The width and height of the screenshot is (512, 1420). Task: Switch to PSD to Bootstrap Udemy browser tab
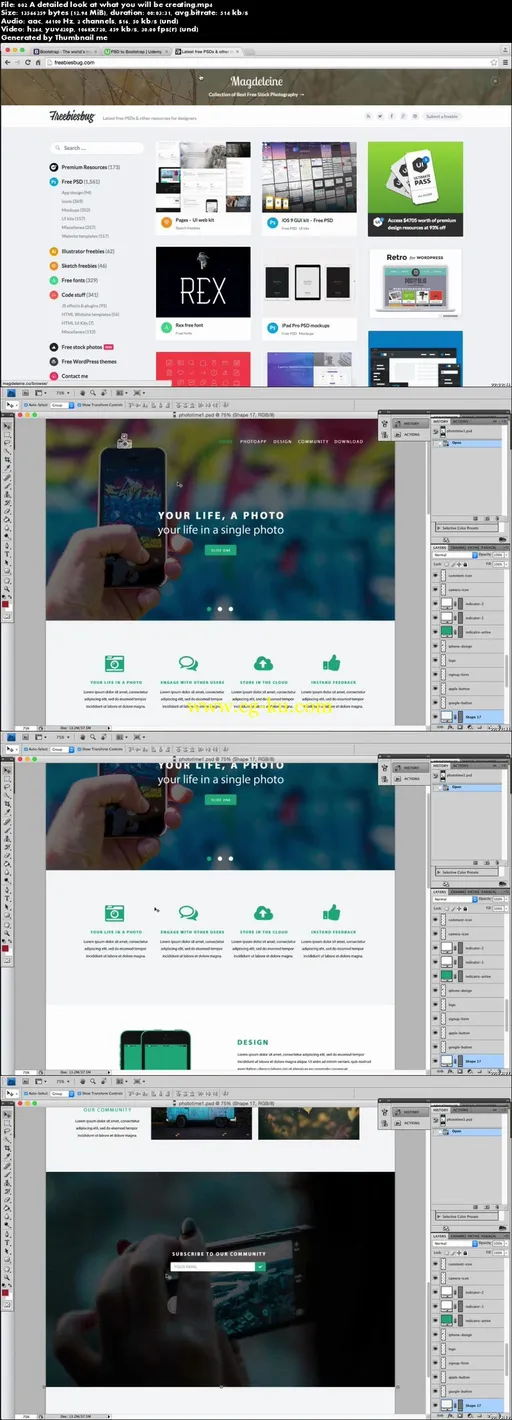point(136,49)
